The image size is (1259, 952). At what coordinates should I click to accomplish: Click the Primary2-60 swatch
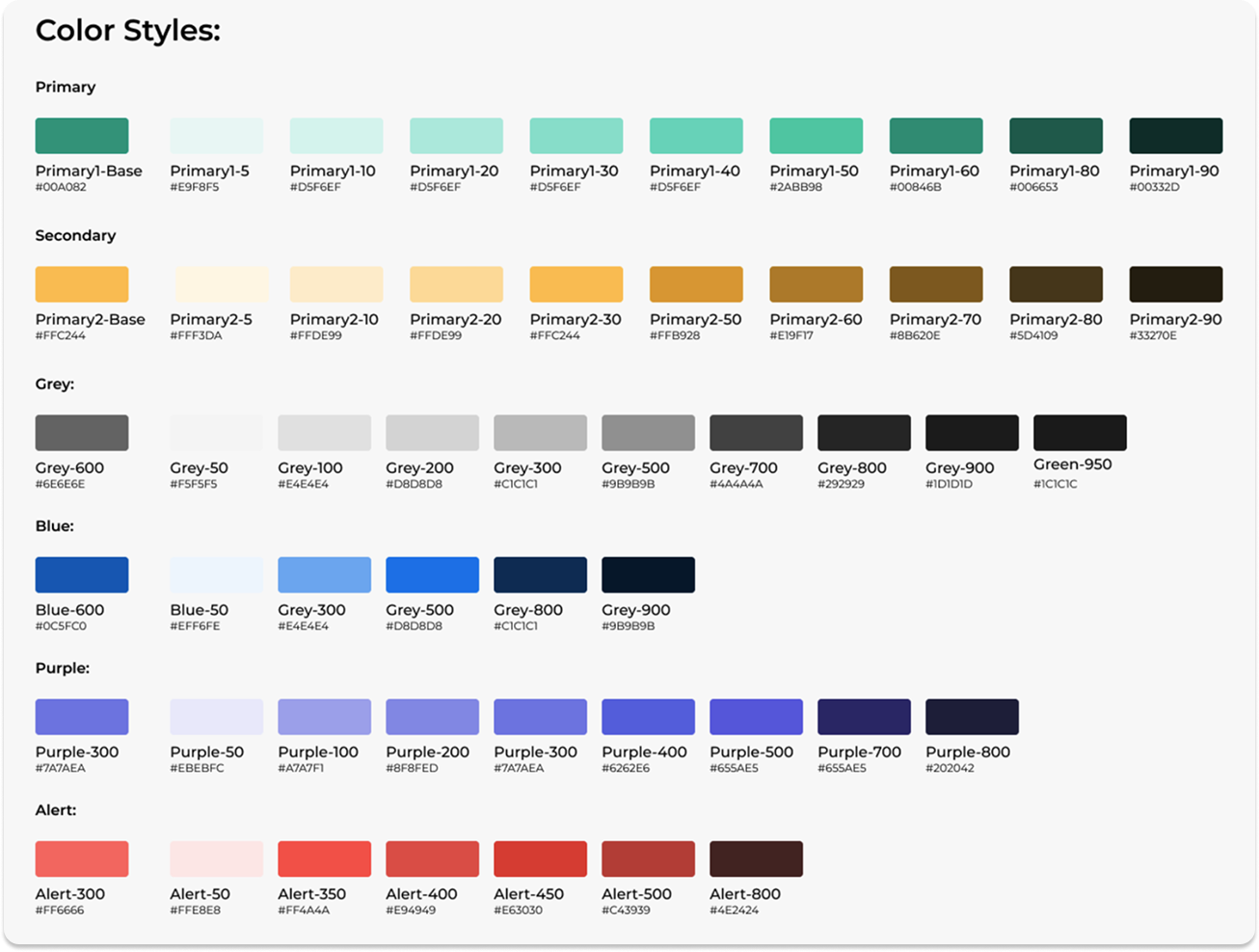[x=816, y=284]
